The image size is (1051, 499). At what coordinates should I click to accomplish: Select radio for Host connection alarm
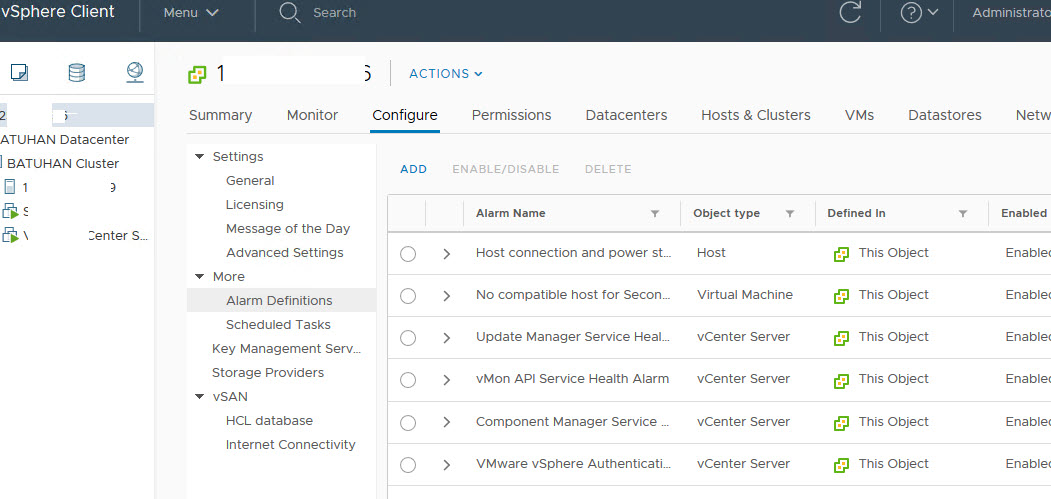click(407, 254)
